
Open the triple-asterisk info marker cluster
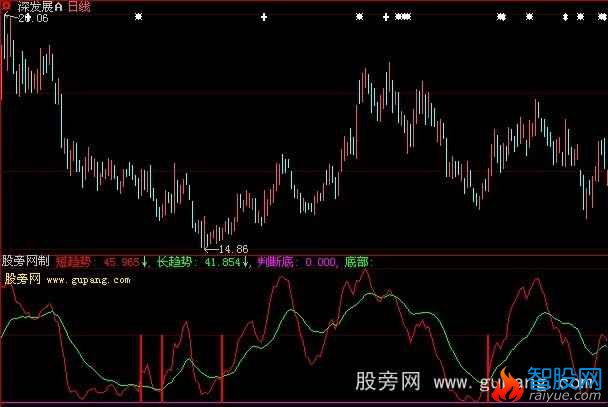[x=403, y=17]
